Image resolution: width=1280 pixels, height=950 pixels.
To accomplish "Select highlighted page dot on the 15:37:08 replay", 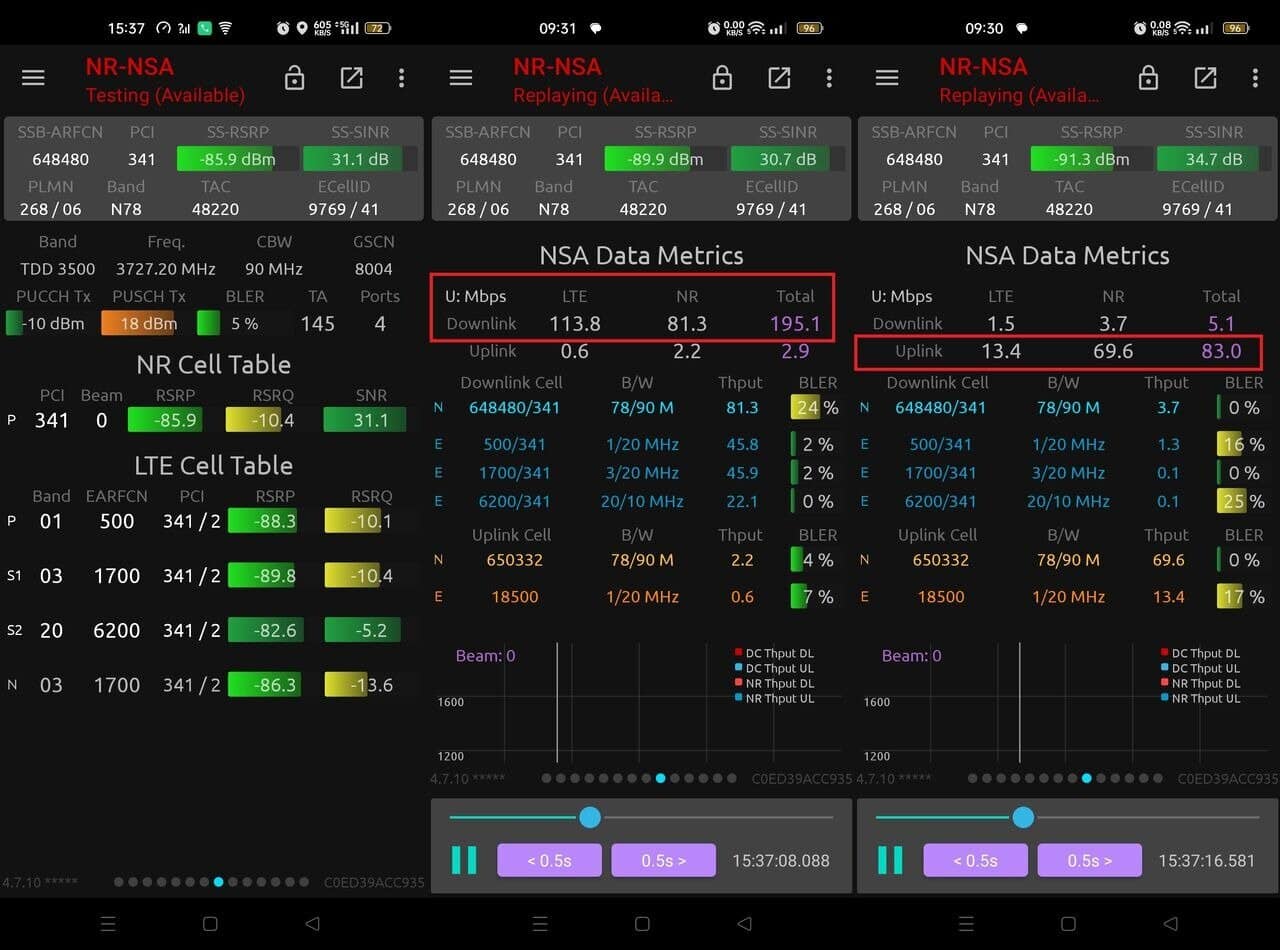I will [x=660, y=778].
